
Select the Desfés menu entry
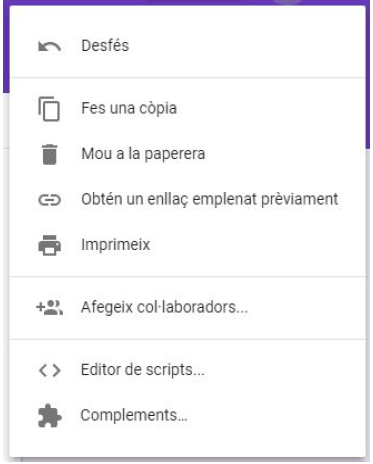click(188, 46)
